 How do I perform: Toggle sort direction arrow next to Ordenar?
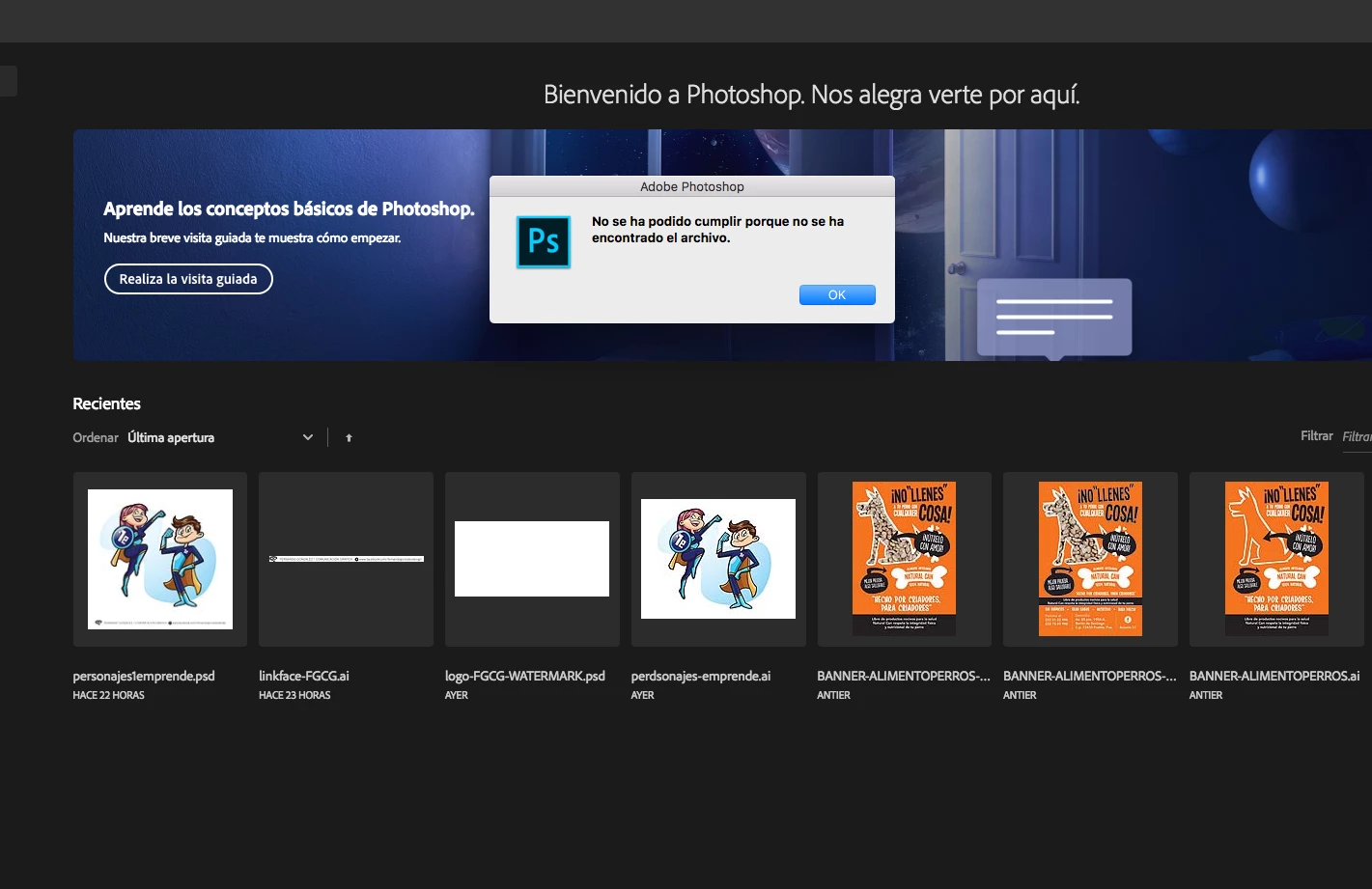[349, 438]
